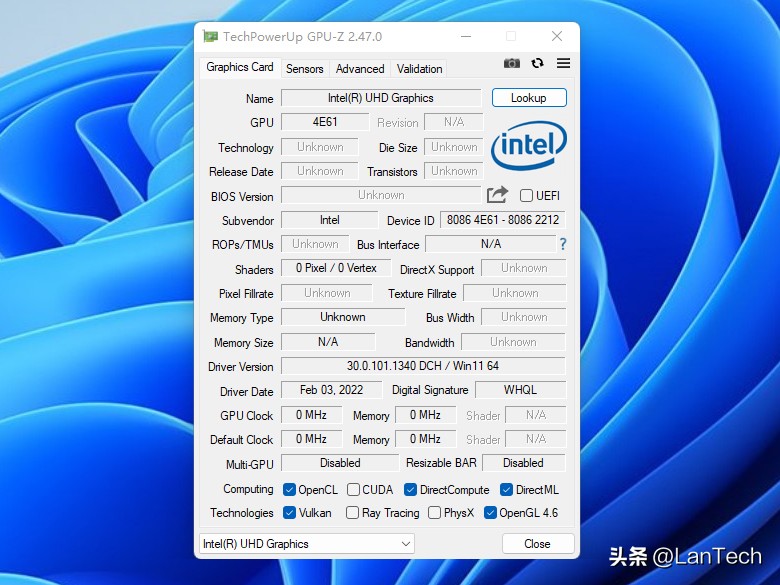The image size is (780, 585).
Task: Toggle the UEFI checkbox
Action: (526, 196)
